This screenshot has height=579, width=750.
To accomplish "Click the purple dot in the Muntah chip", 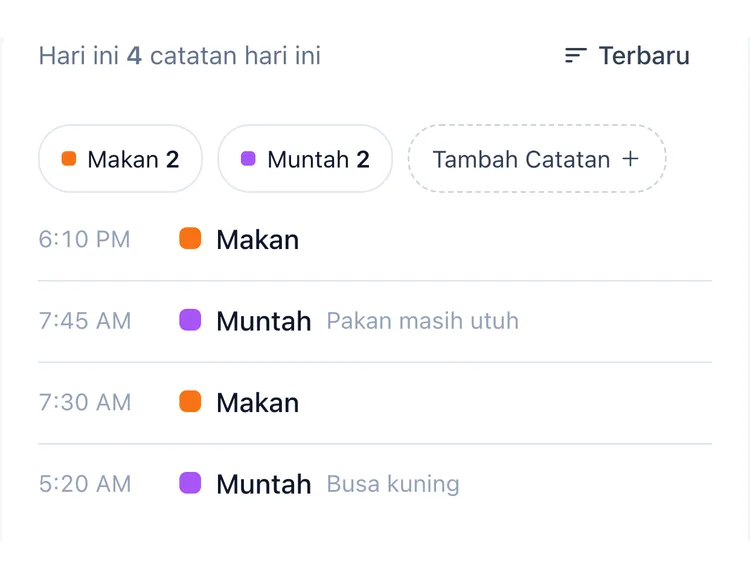I will click(x=248, y=158).
